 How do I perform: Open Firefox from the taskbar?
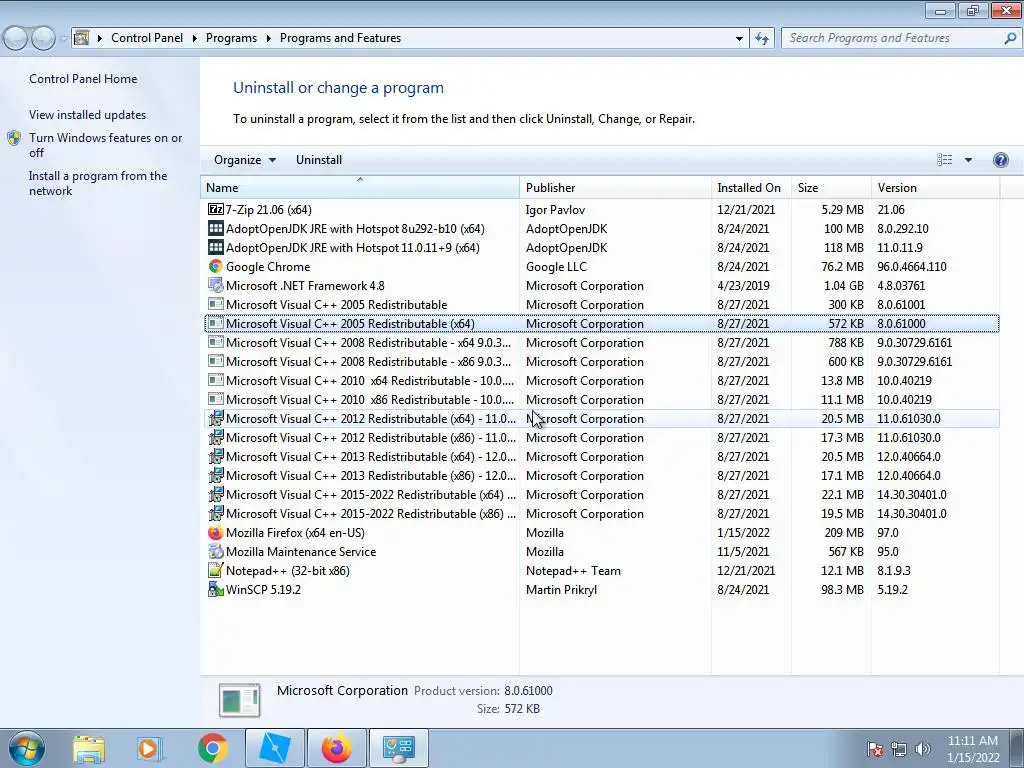pyautogui.click(x=336, y=748)
